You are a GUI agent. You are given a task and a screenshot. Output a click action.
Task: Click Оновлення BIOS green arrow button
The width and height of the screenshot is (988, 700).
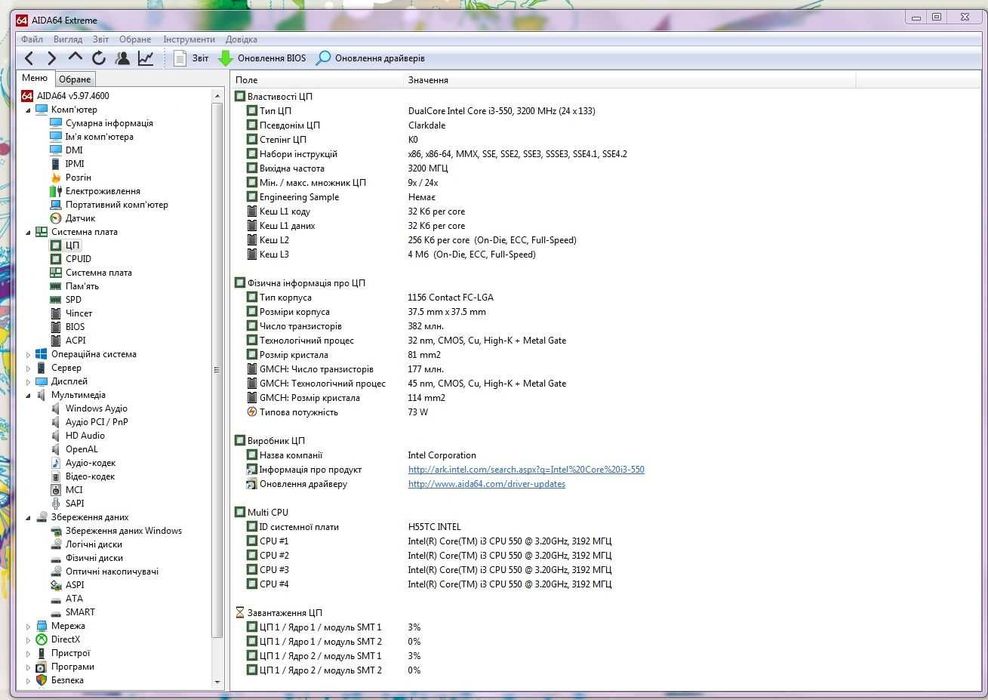(261, 59)
